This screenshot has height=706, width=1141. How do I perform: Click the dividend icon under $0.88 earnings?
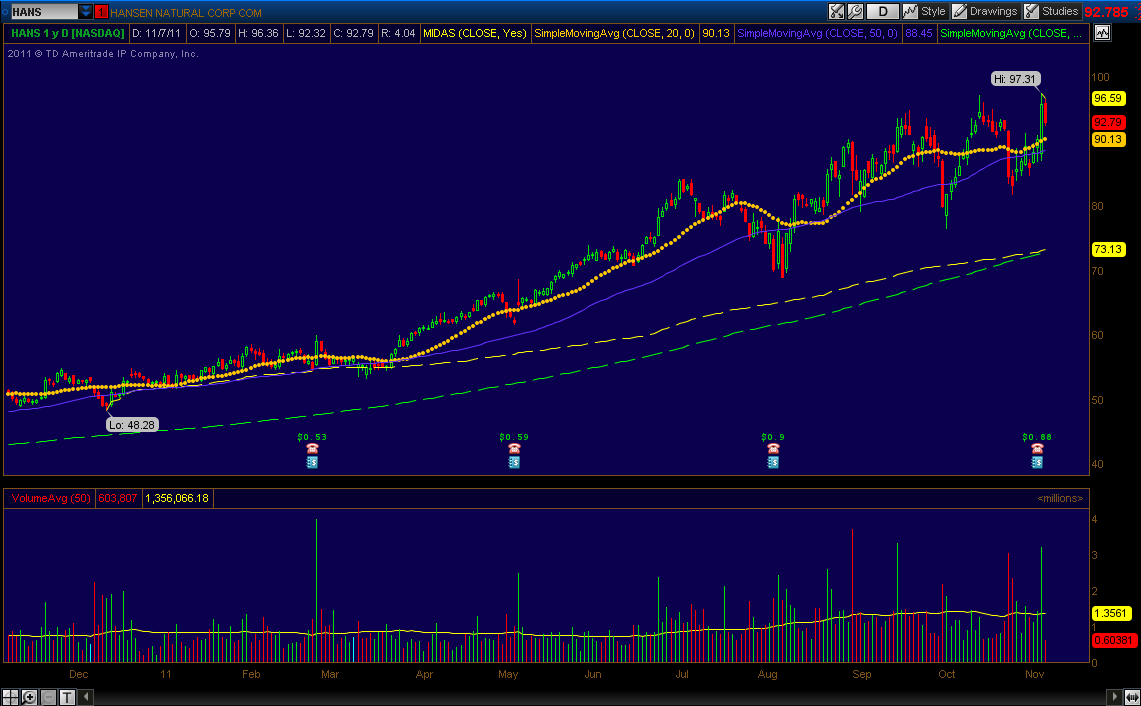[x=1037, y=462]
